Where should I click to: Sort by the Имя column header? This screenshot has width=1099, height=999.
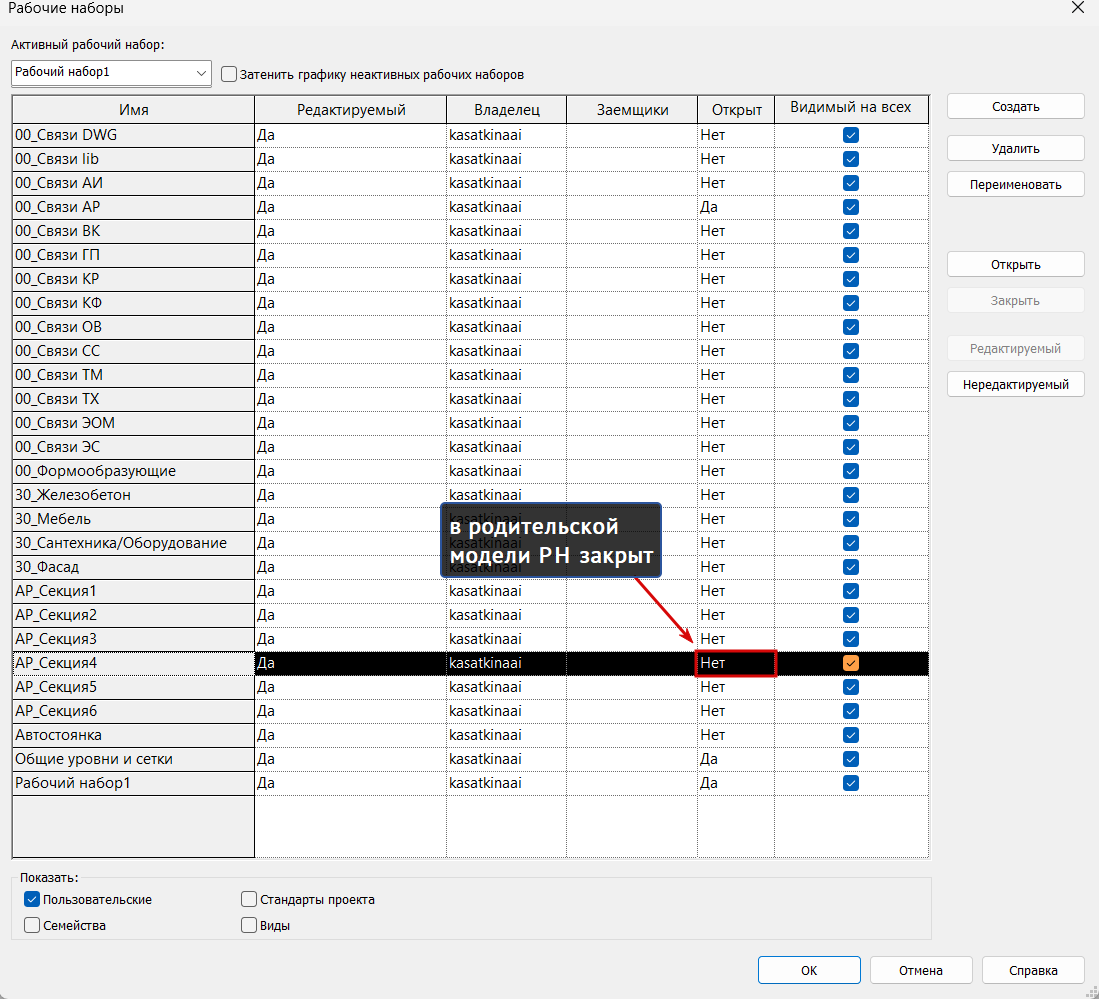pos(133,110)
